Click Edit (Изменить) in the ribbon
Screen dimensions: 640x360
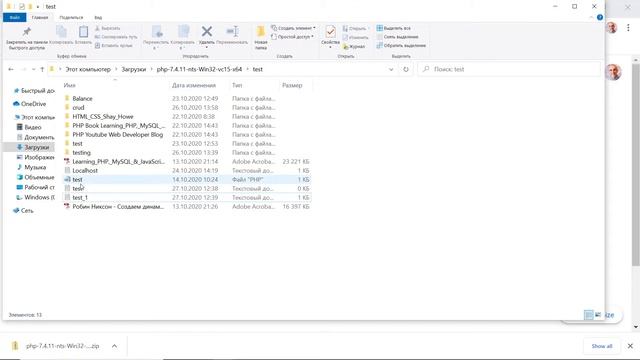click(x=355, y=38)
